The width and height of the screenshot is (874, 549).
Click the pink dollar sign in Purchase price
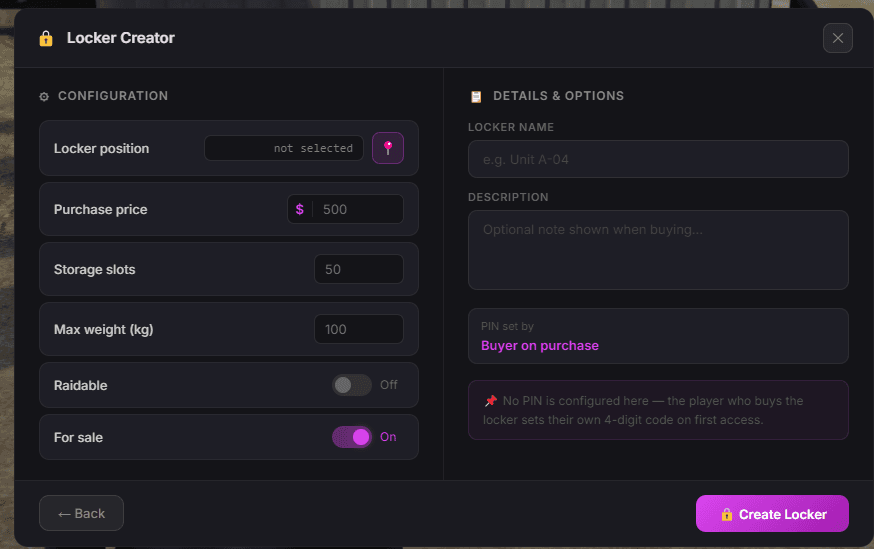click(x=299, y=210)
